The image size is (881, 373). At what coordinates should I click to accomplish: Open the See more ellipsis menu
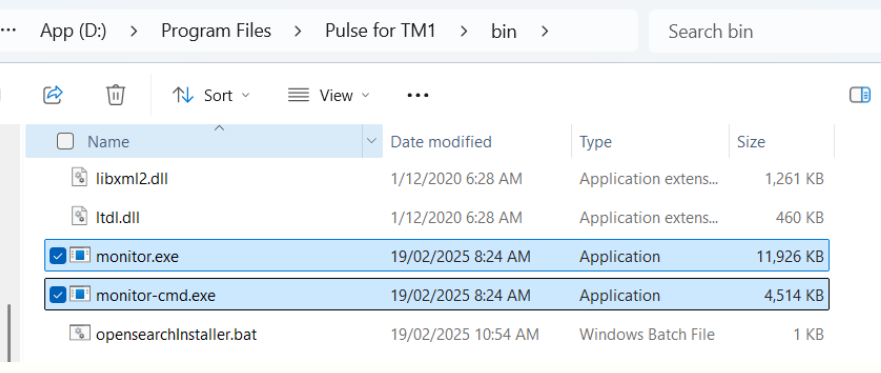pyautogui.click(x=418, y=95)
